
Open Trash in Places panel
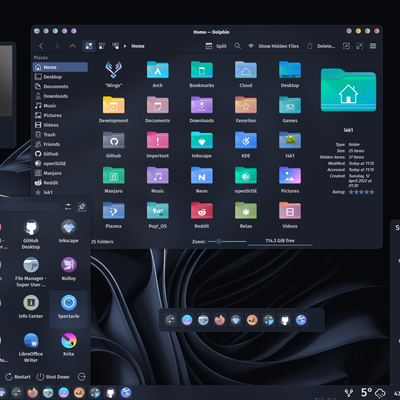click(60, 135)
